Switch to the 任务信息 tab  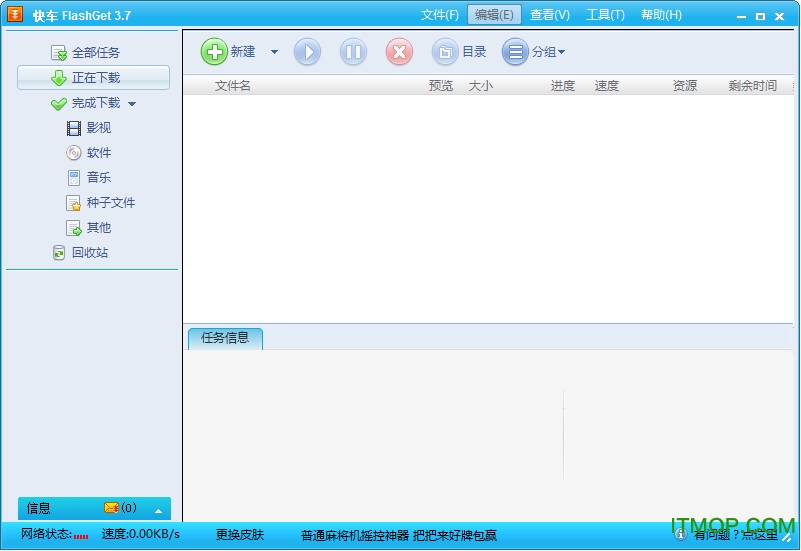tap(225, 339)
